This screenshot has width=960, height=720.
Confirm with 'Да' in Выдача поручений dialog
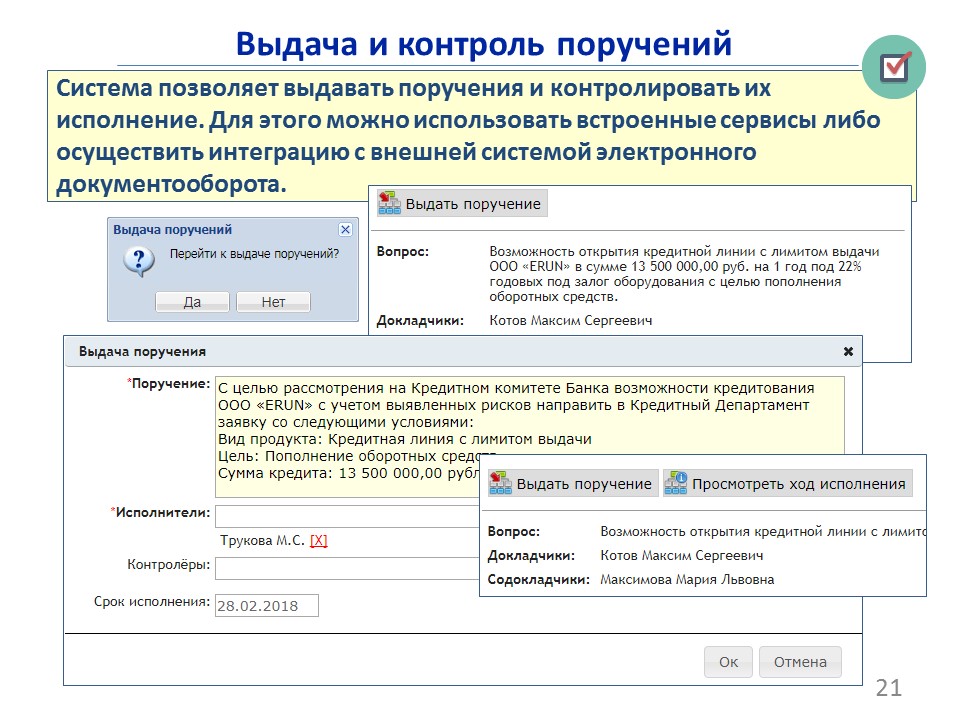coord(192,302)
